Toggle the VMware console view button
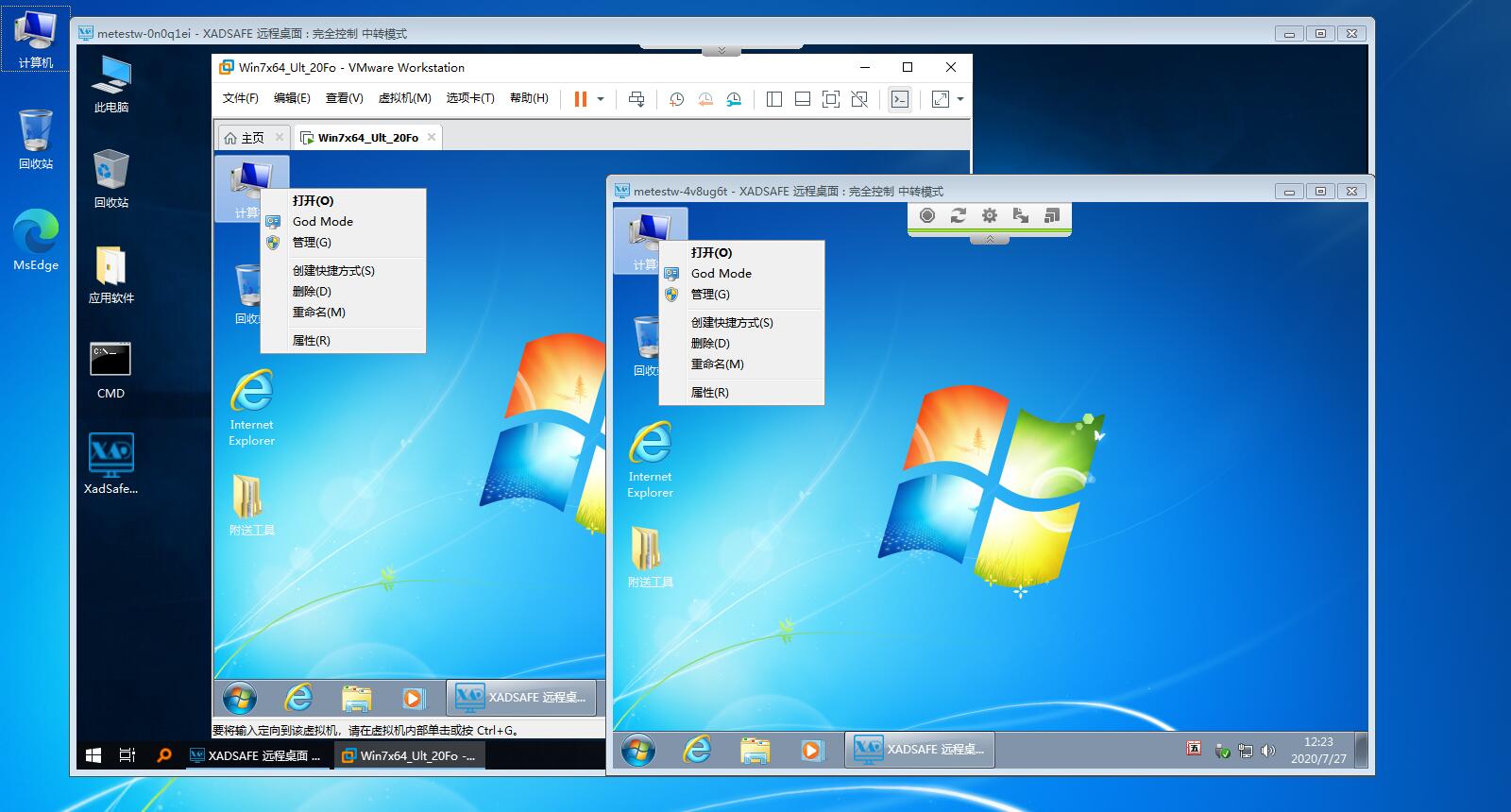Screen dimensions: 1511x812 point(900,99)
